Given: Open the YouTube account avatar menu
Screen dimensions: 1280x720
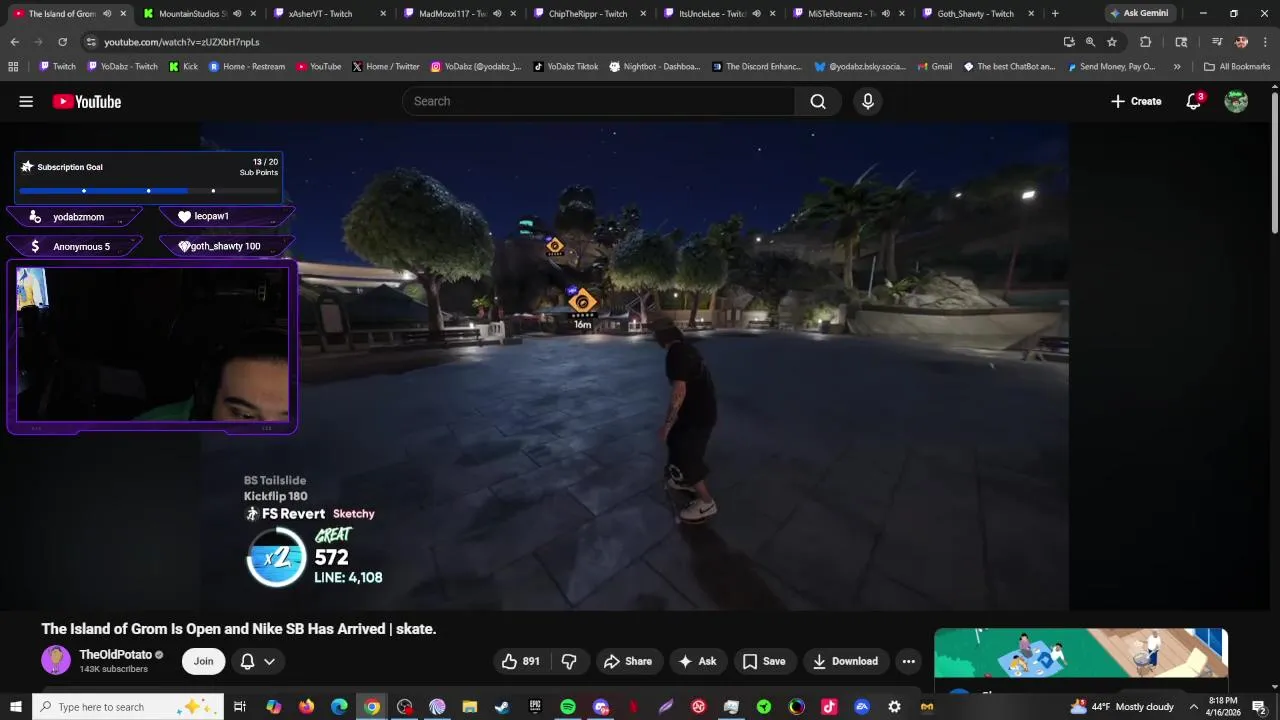Looking at the screenshot, I should coord(1236,101).
